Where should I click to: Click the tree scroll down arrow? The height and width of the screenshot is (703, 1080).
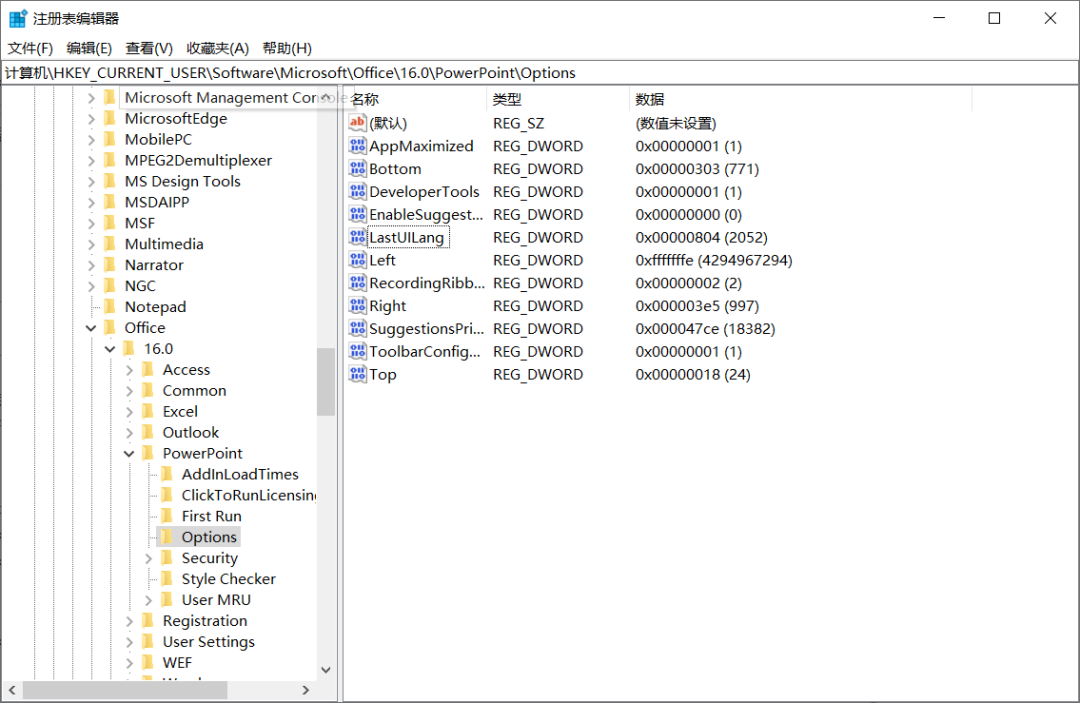coord(326,670)
